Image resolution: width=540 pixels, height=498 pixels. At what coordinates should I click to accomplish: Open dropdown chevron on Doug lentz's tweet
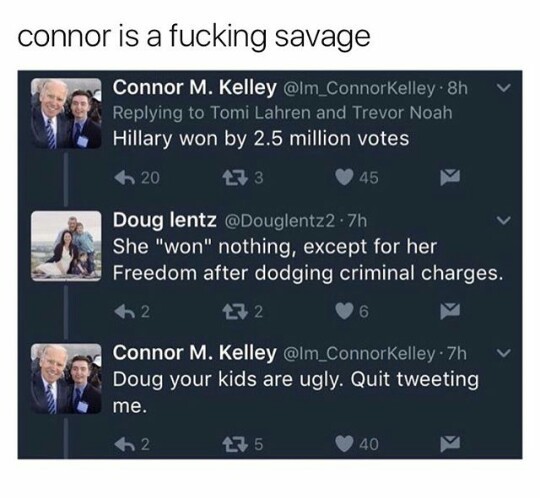(503, 220)
